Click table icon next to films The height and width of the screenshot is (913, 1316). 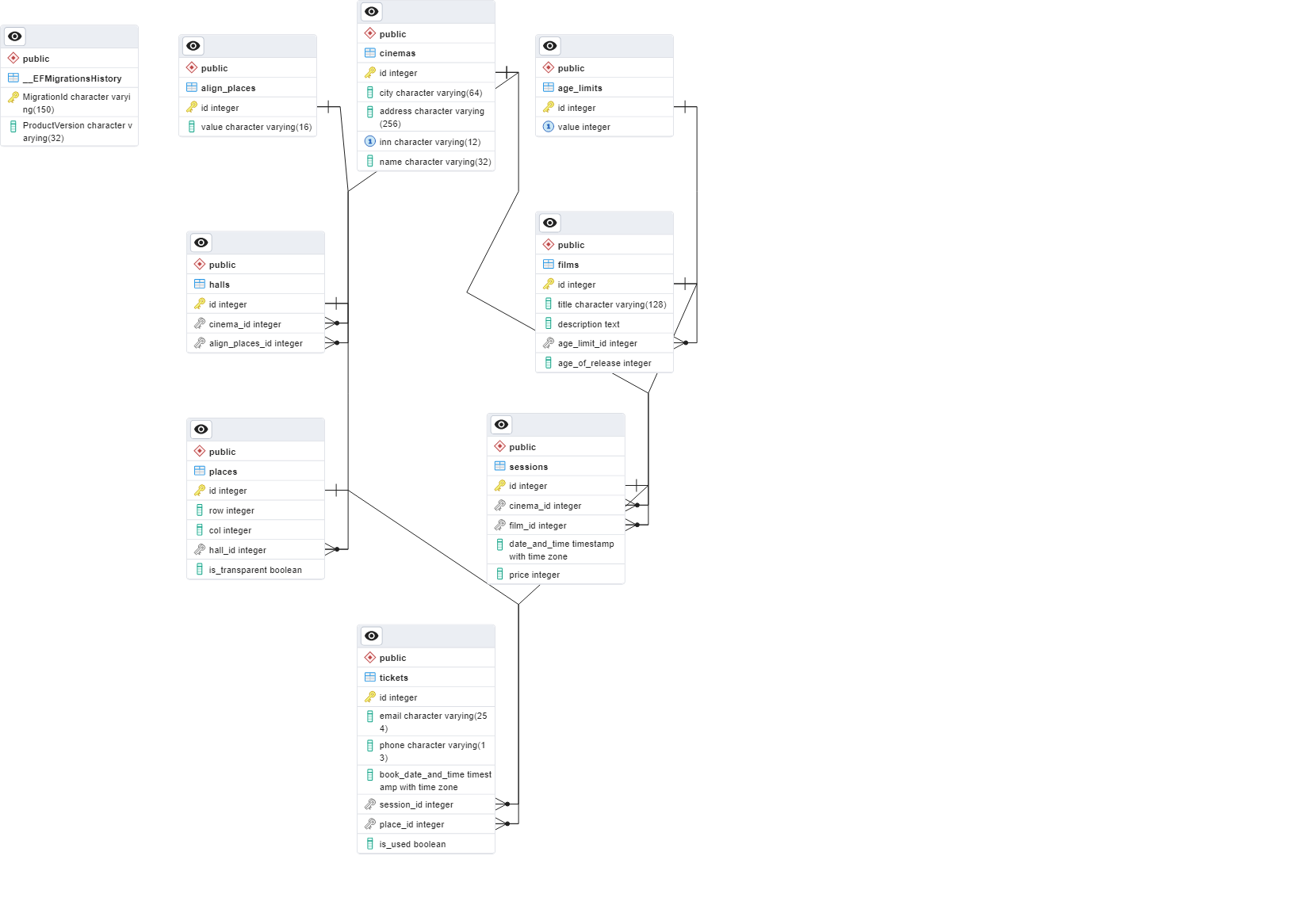(x=548, y=265)
